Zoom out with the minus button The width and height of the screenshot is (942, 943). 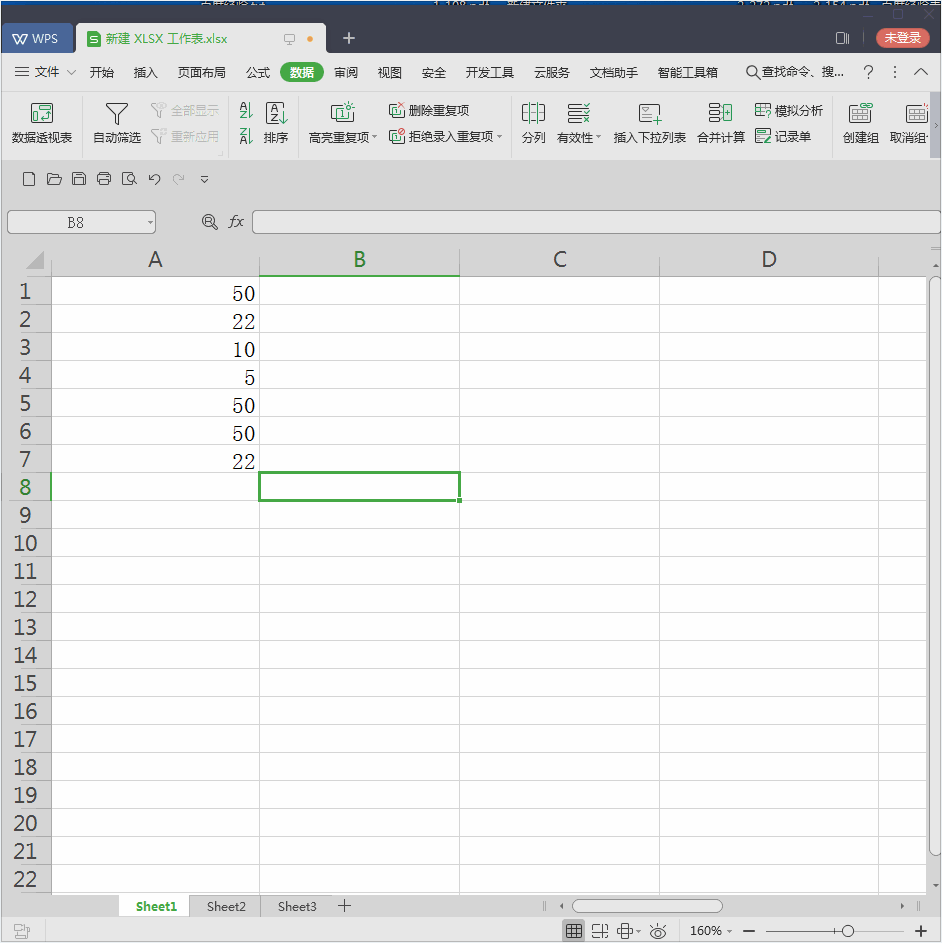749,931
